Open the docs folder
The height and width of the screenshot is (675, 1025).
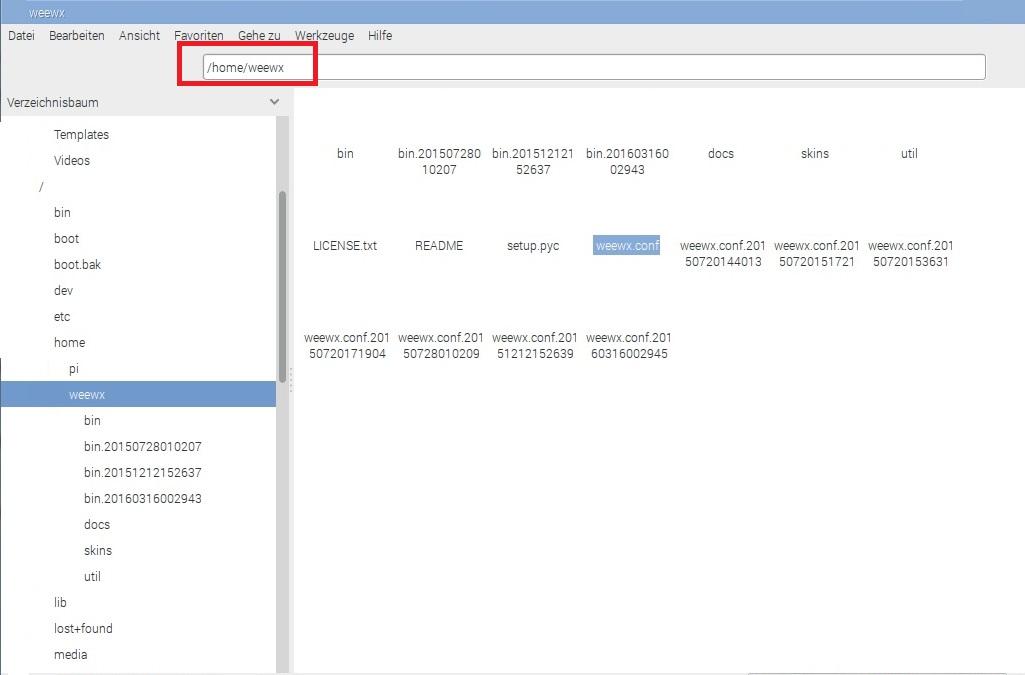(x=720, y=153)
